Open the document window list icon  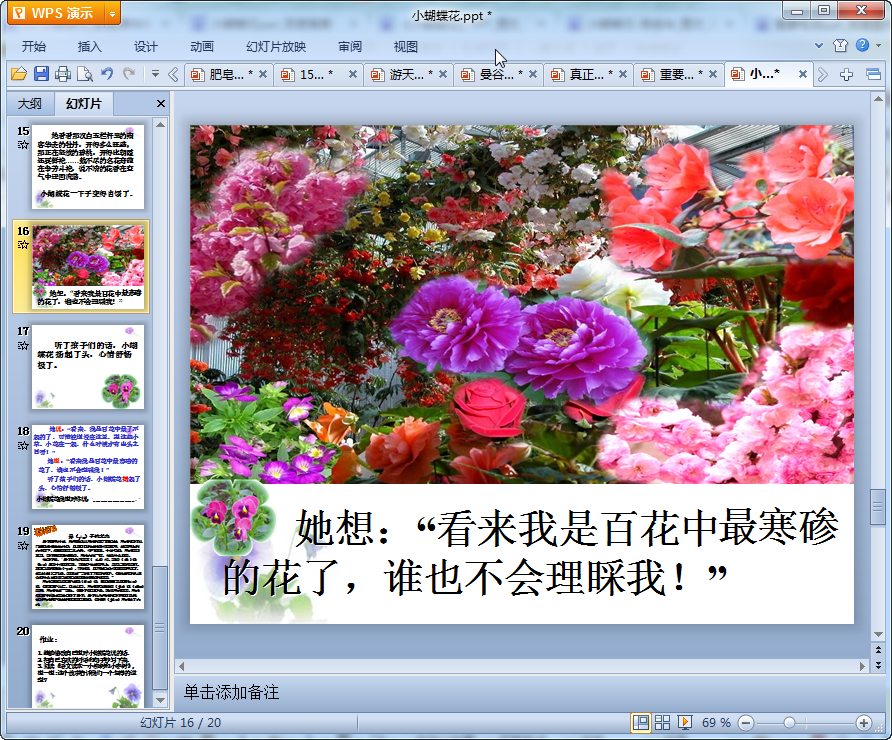tap(873, 74)
